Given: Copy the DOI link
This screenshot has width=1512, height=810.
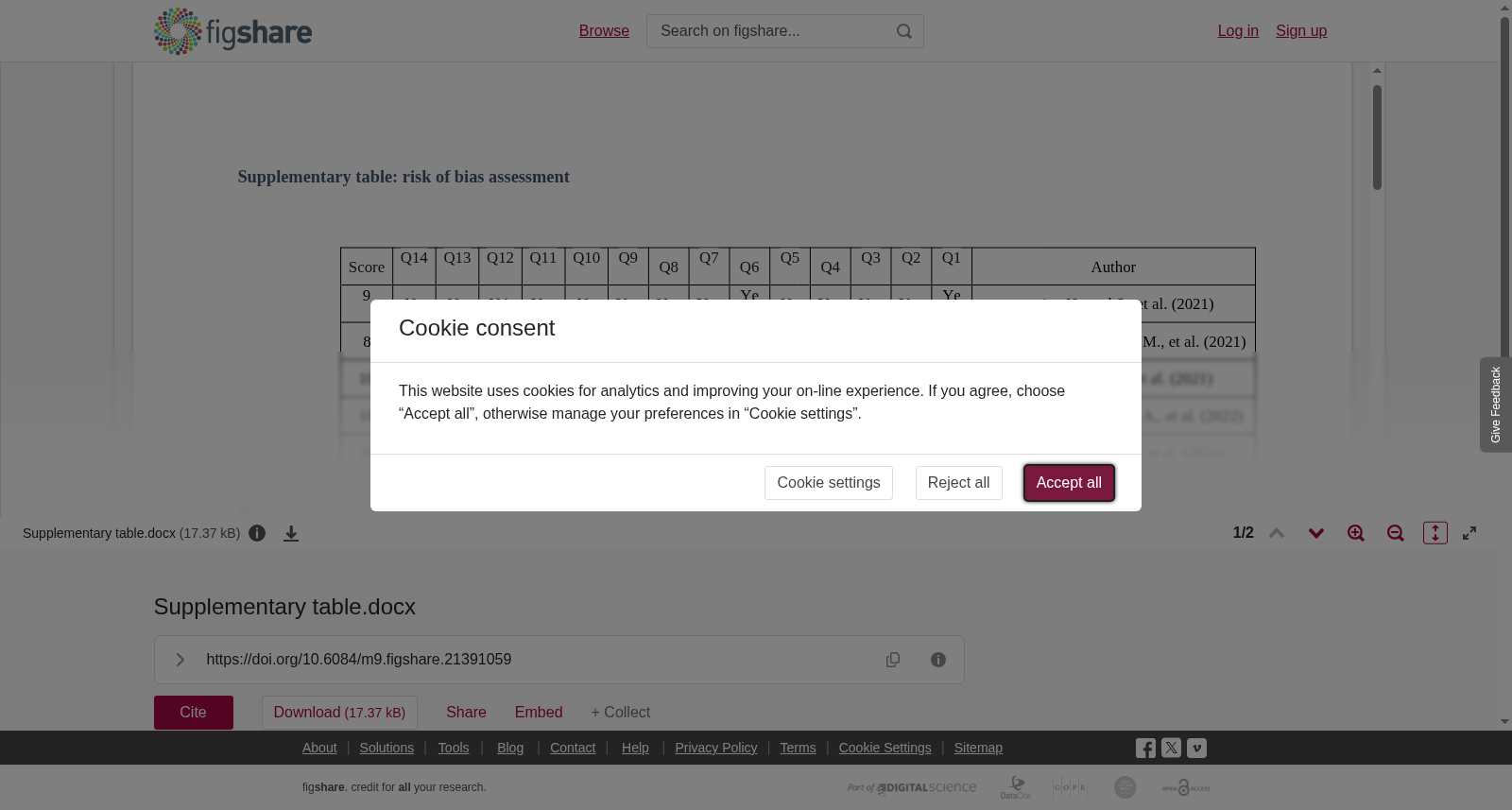Looking at the screenshot, I should [893, 660].
